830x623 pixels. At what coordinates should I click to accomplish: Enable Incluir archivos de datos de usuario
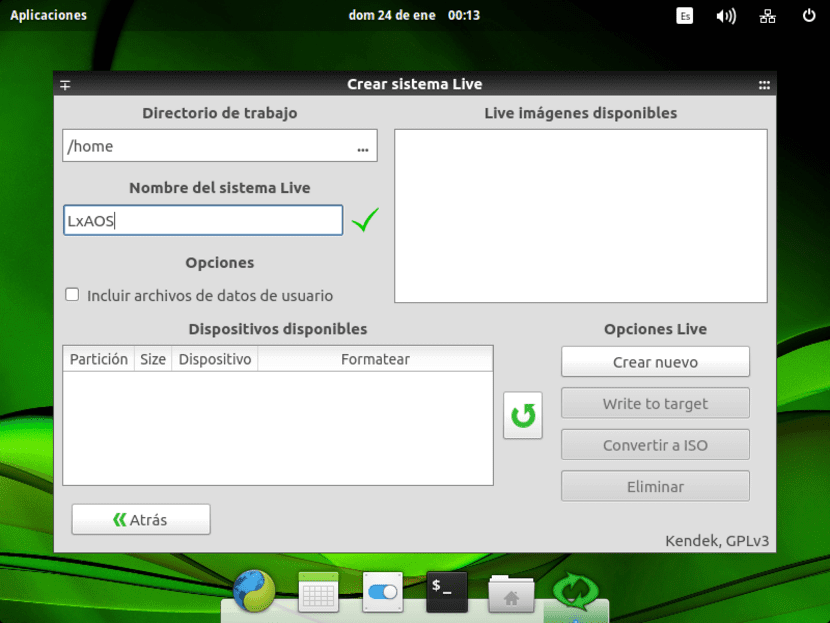click(72, 295)
